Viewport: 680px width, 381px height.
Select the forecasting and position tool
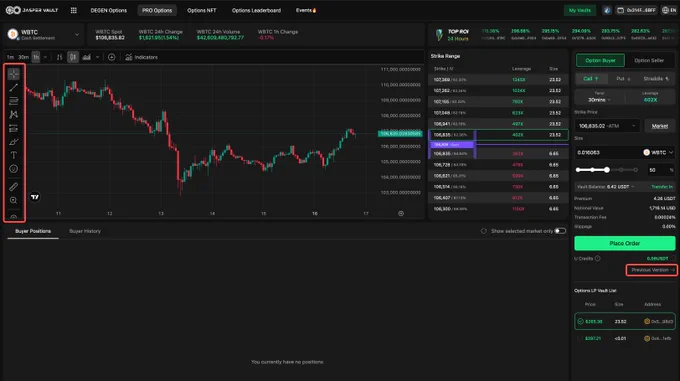point(13,128)
